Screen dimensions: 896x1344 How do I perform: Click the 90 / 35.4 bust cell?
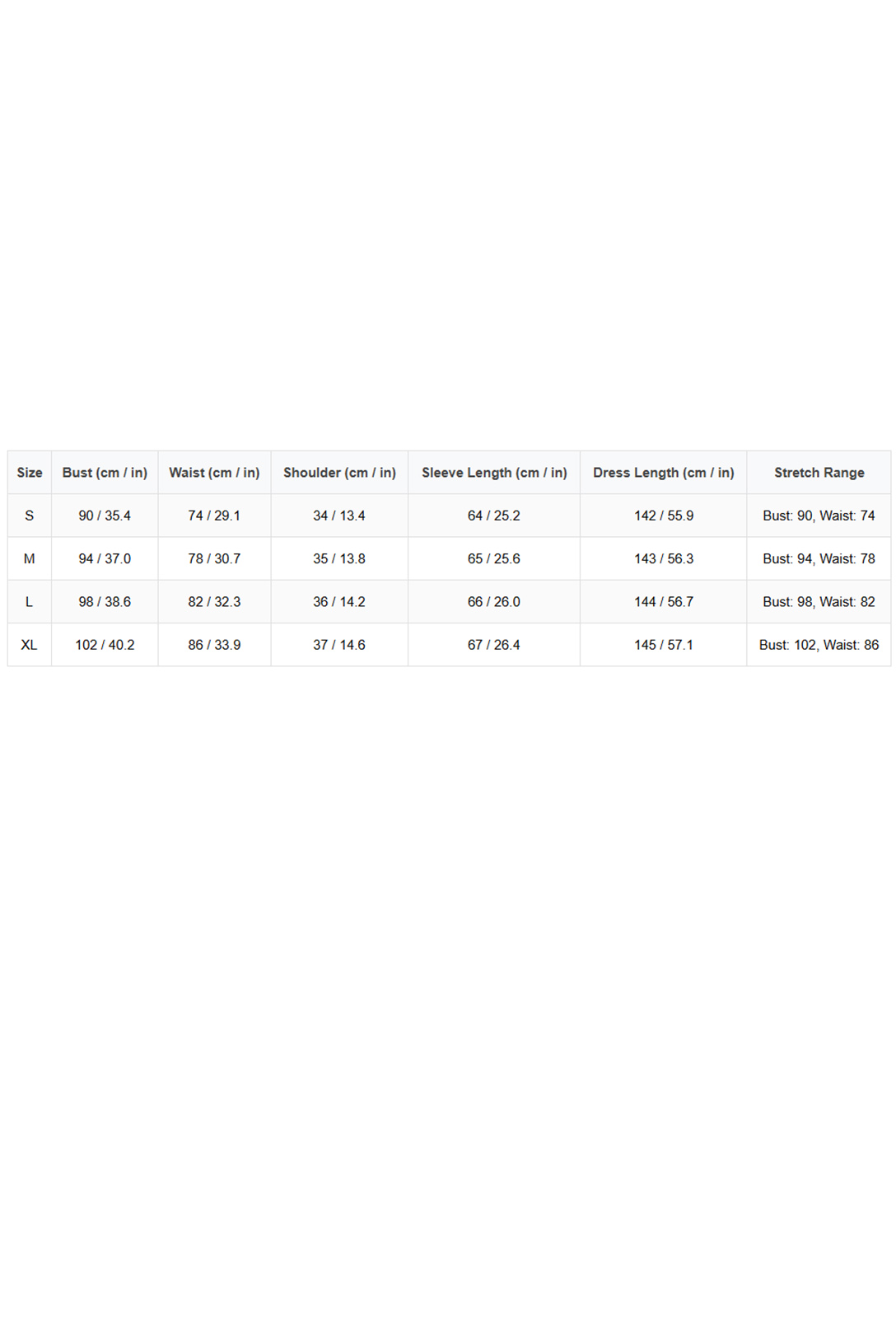(105, 516)
